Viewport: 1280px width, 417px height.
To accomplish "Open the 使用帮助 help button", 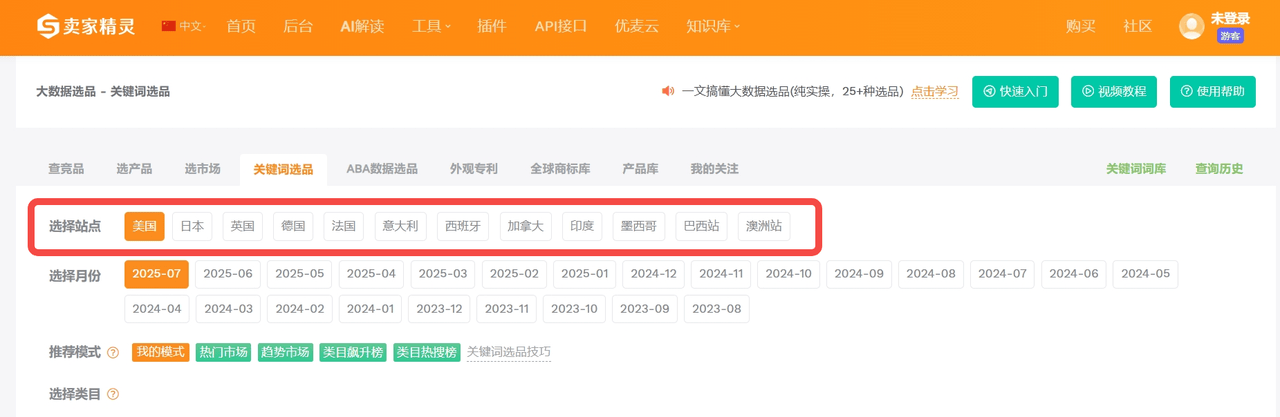I will [1212, 91].
